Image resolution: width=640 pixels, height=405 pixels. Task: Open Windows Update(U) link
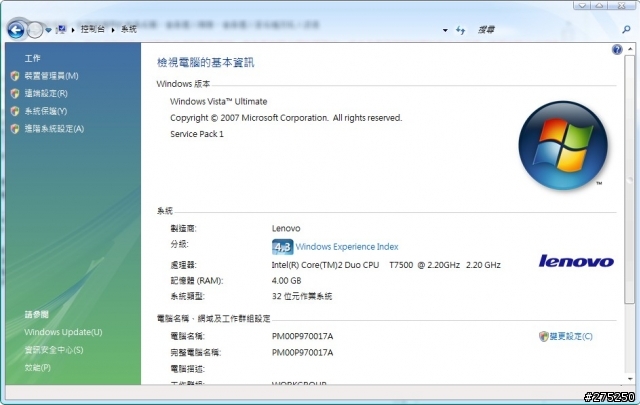[x=63, y=332]
